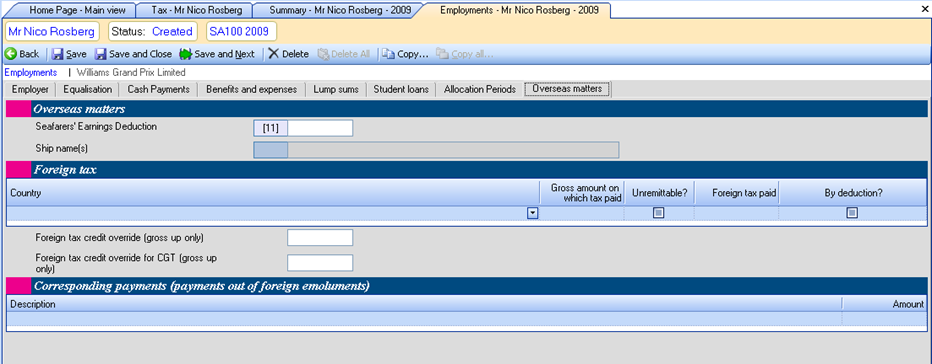Open Summary - Mr Nico Rosberg - 2009 tab
The width and height of the screenshot is (932, 364).
(339, 10)
